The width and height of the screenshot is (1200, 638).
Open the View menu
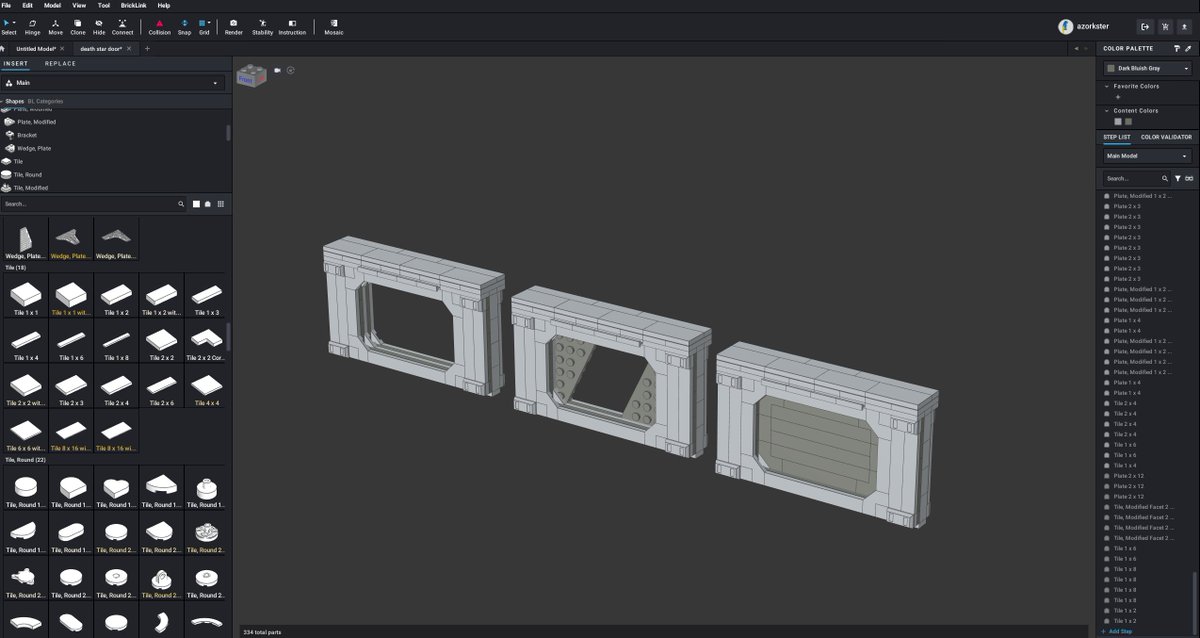[79, 5]
